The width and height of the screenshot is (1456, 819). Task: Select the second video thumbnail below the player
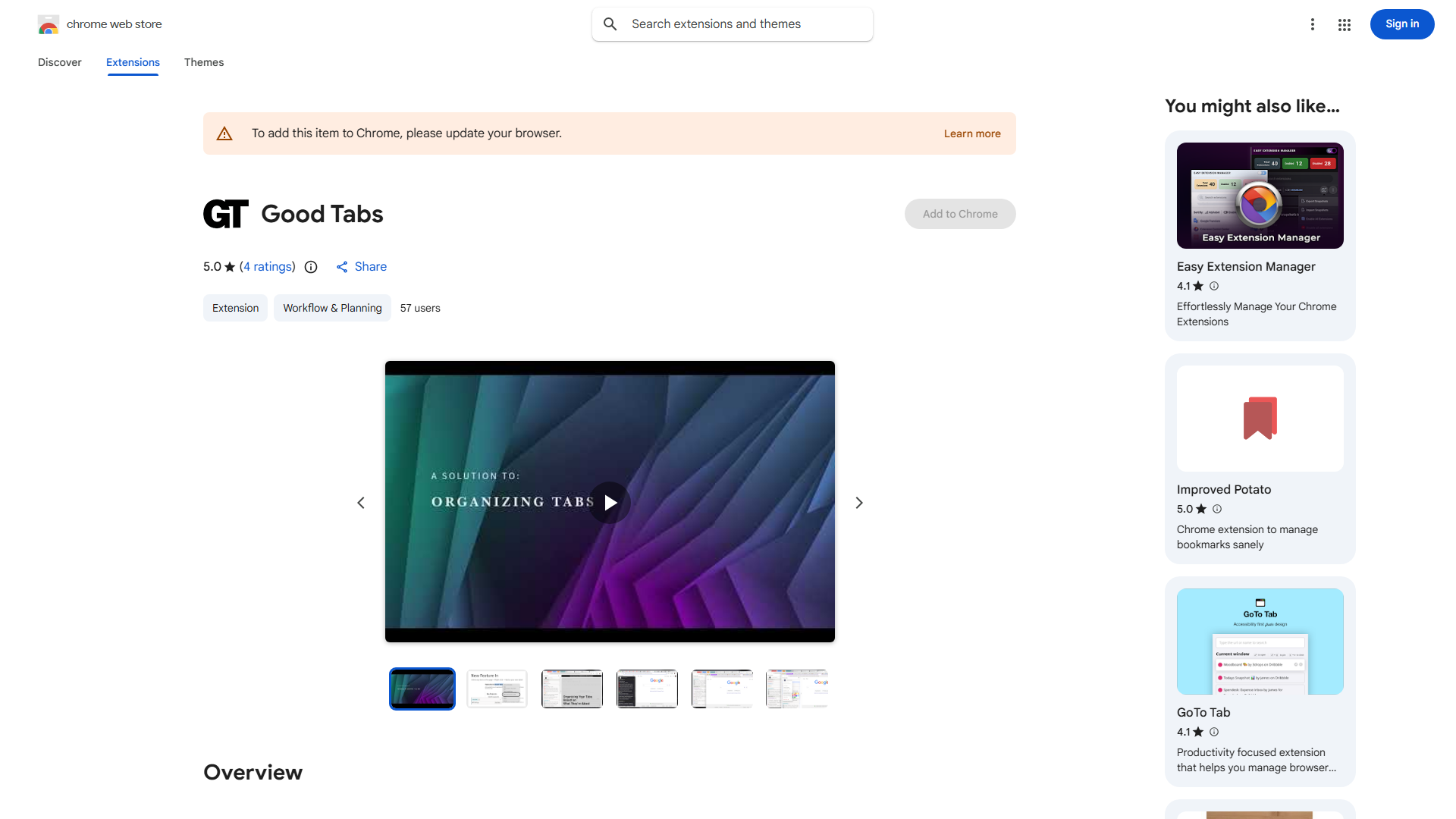[x=497, y=688]
